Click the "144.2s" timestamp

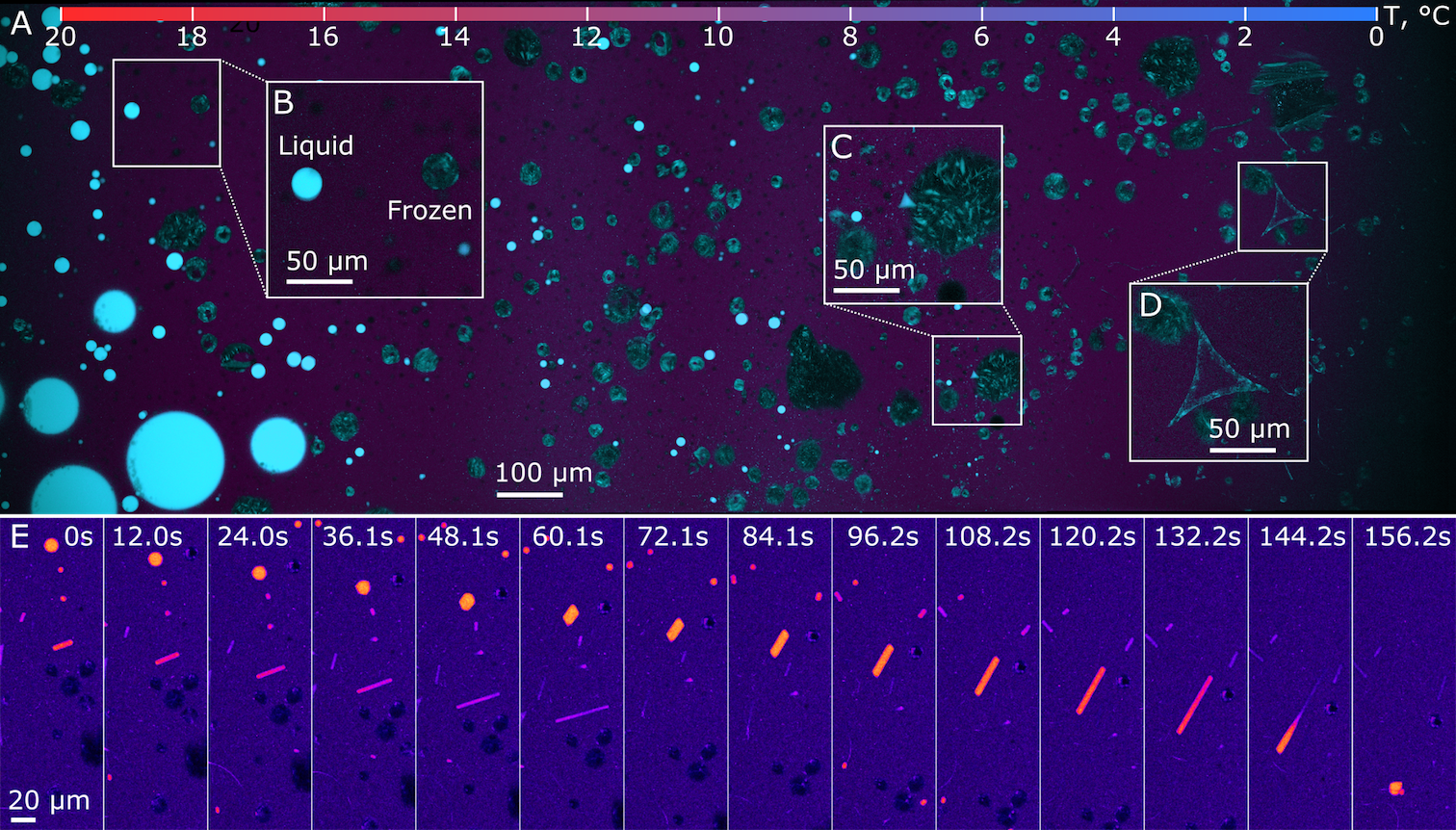(1302, 536)
